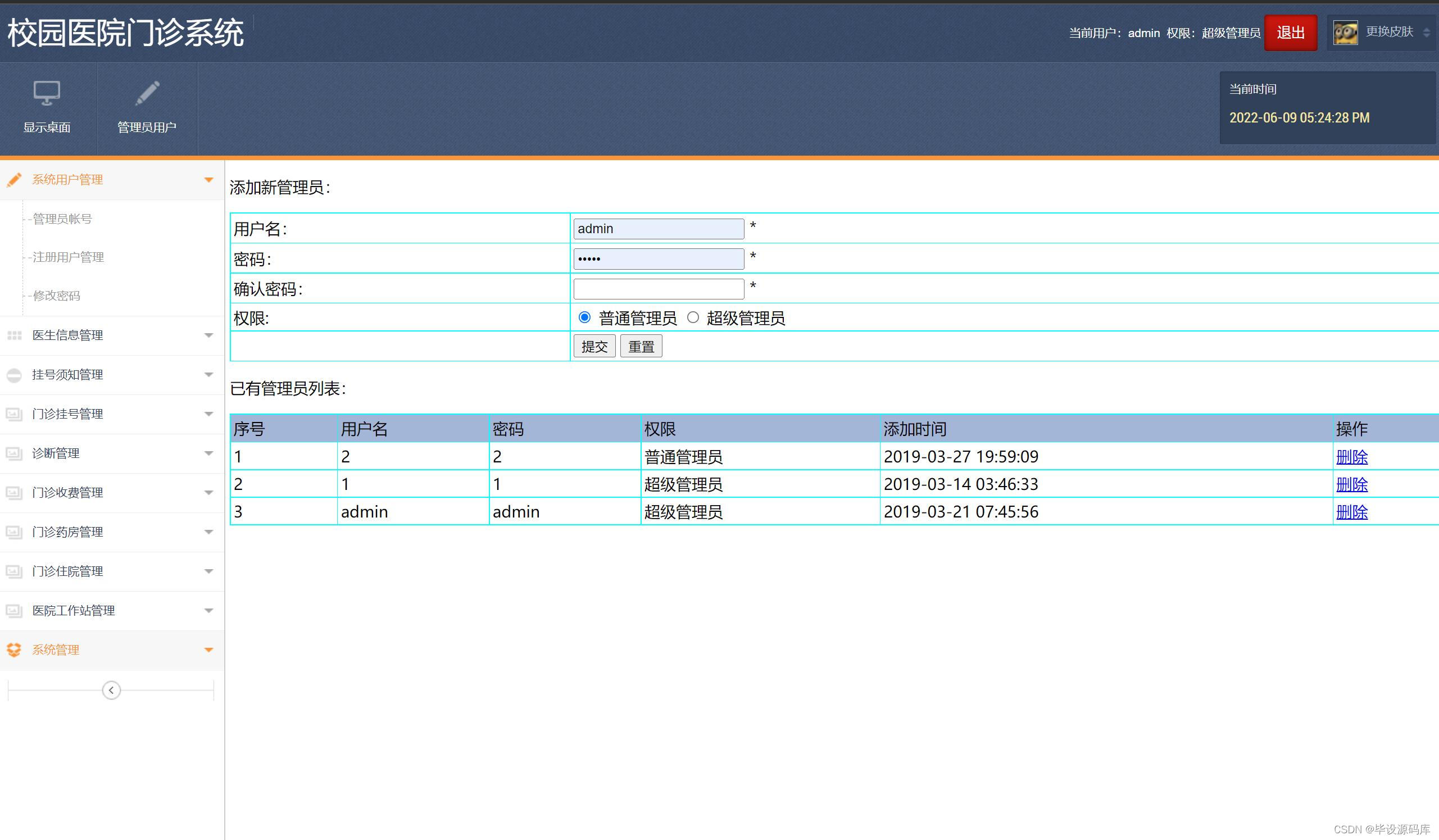Expand 诊断管理 using its arrow
Screen dimensions: 1439x840
click(x=209, y=453)
